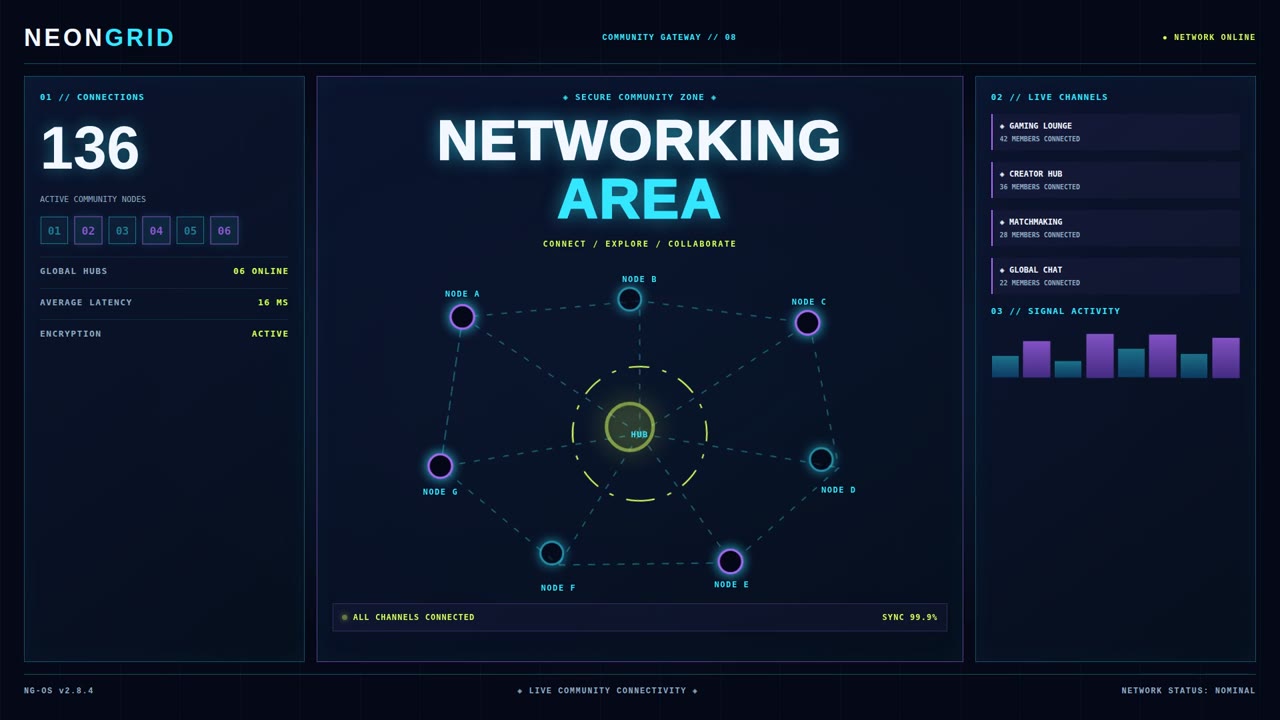Screen dimensions: 1280x720
Task: Click the "02 // LIVE CHANNELS" panel heading
Action: 1049,97
